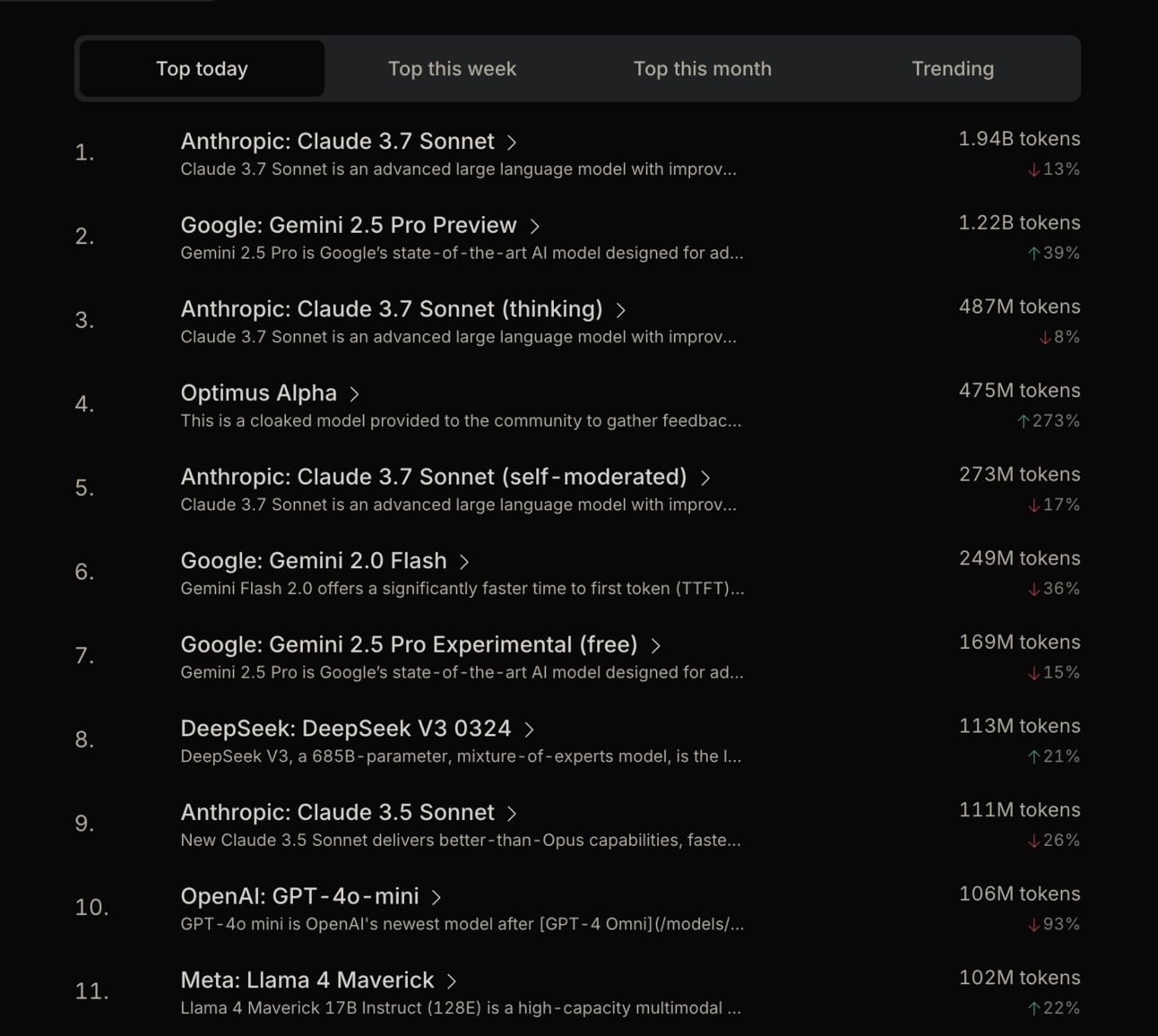The width and height of the screenshot is (1158, 1036).
Task: Click rank number 4. beside Optimus Alpha
Action: coord(84,404)
